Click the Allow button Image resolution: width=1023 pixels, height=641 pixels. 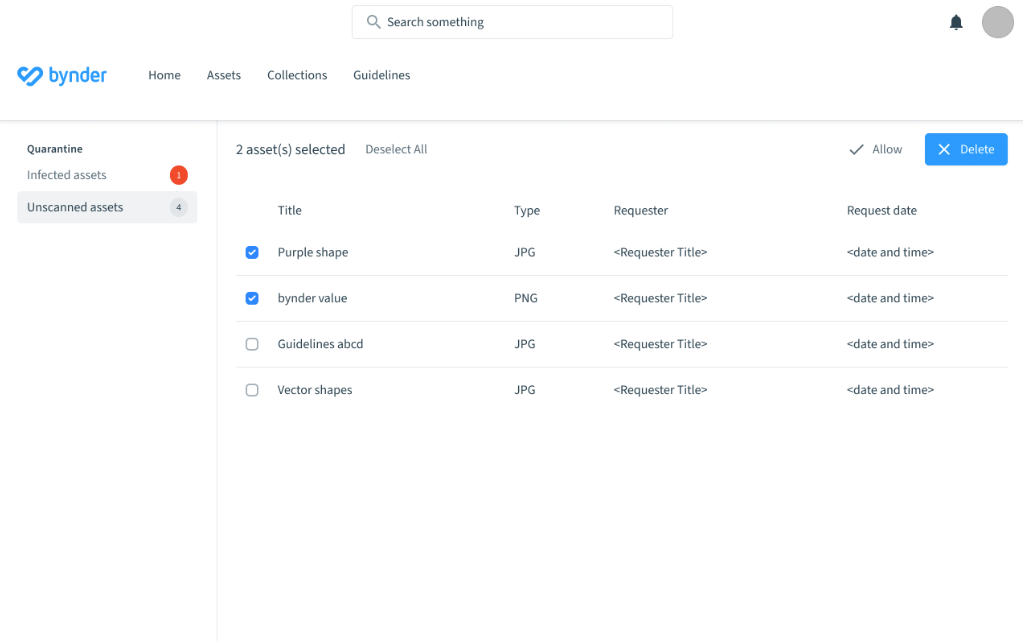[876, 150]
